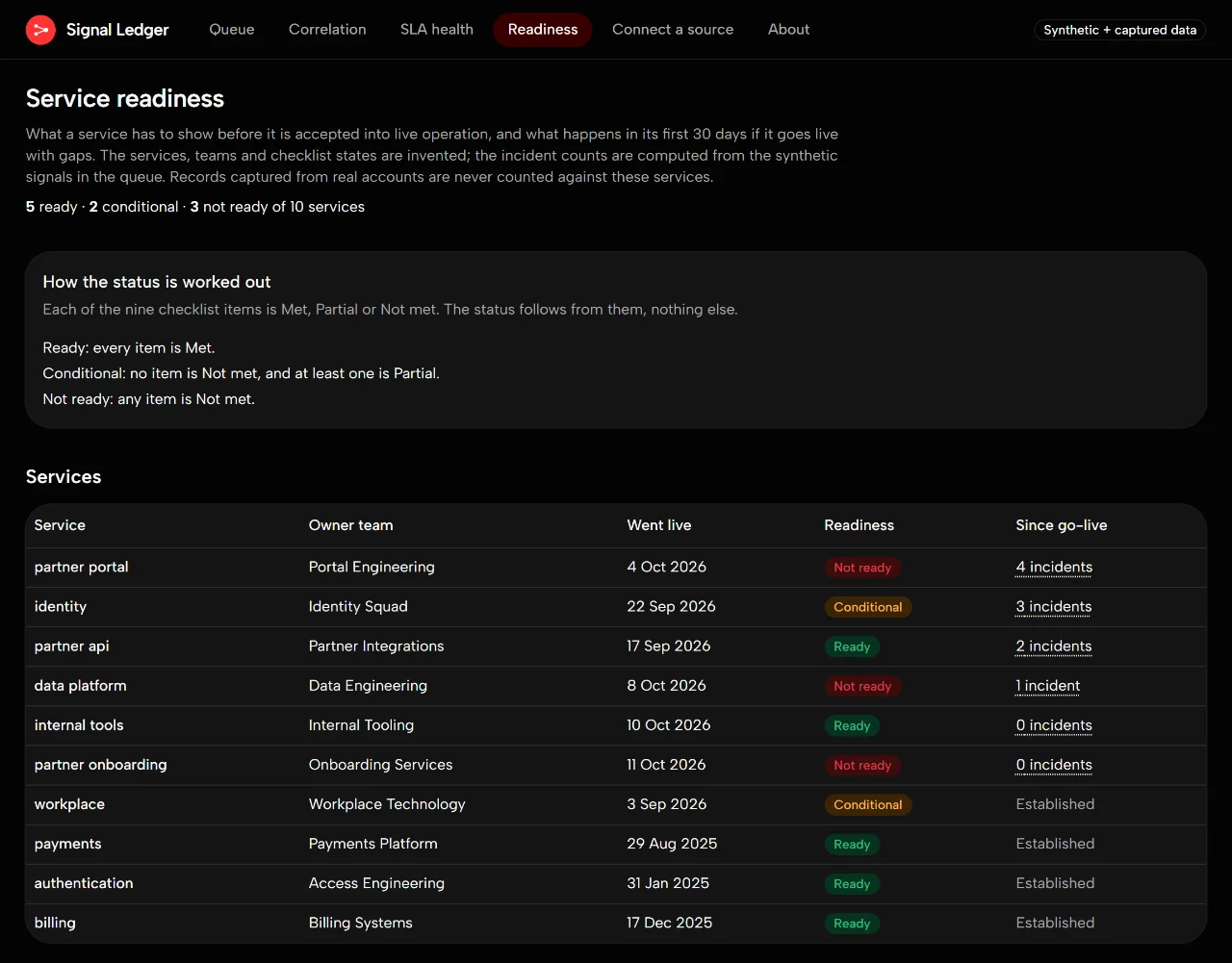Screen dimensions: 1232x963
Task: Open the Queue tab
Action: pos(232,30)
